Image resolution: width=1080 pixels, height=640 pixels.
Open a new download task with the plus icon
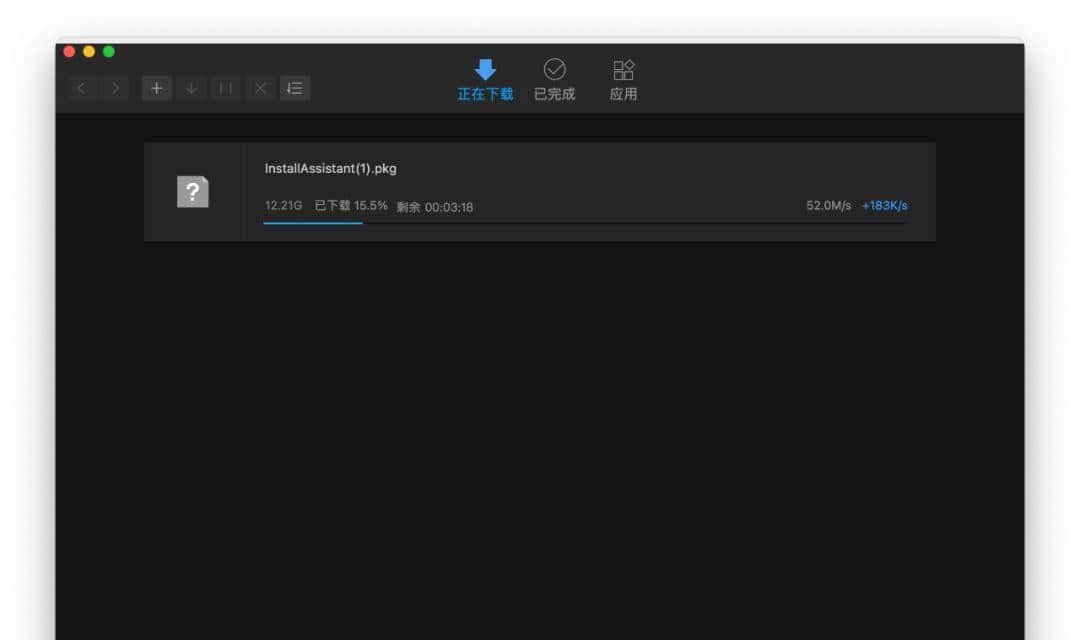(x=156, y=88)
